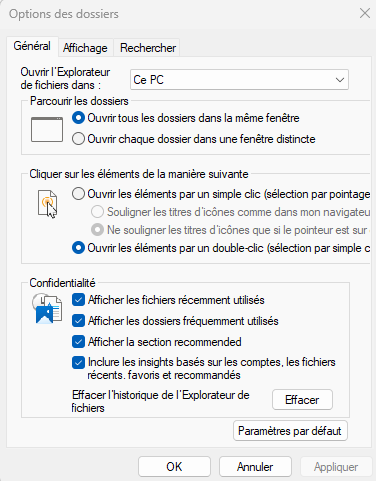Select the Général tab
The width and height of the screenshot is (376, 481).
32,46
